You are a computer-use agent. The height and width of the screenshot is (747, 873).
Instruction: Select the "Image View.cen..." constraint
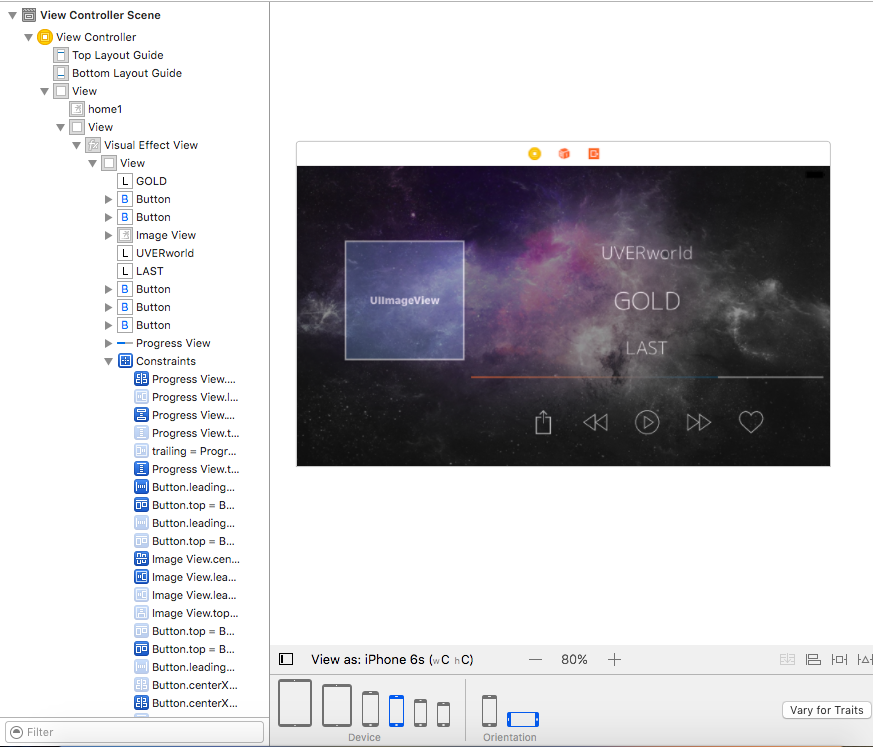(x=195, y=559)
